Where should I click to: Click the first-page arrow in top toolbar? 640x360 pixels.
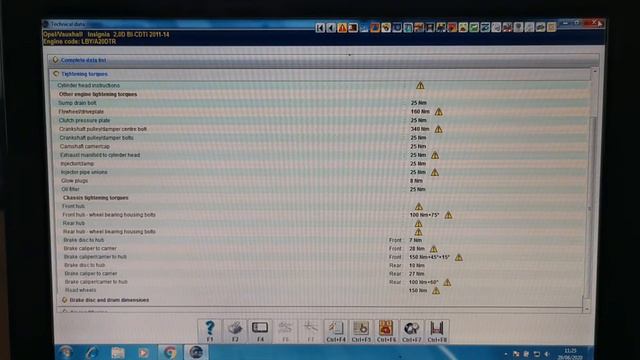320,28
